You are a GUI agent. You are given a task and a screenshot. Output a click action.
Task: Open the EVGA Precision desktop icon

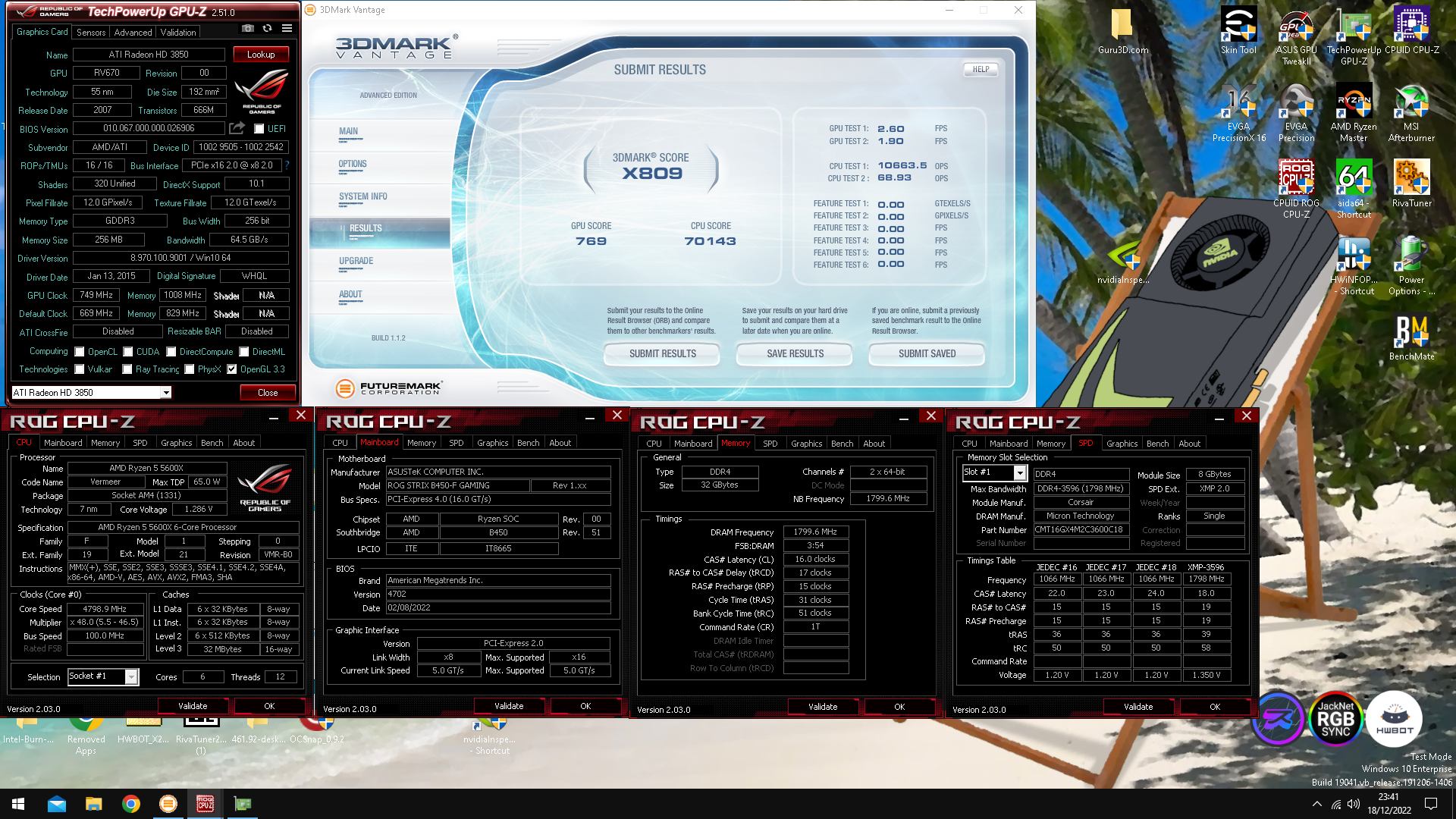1296,114
